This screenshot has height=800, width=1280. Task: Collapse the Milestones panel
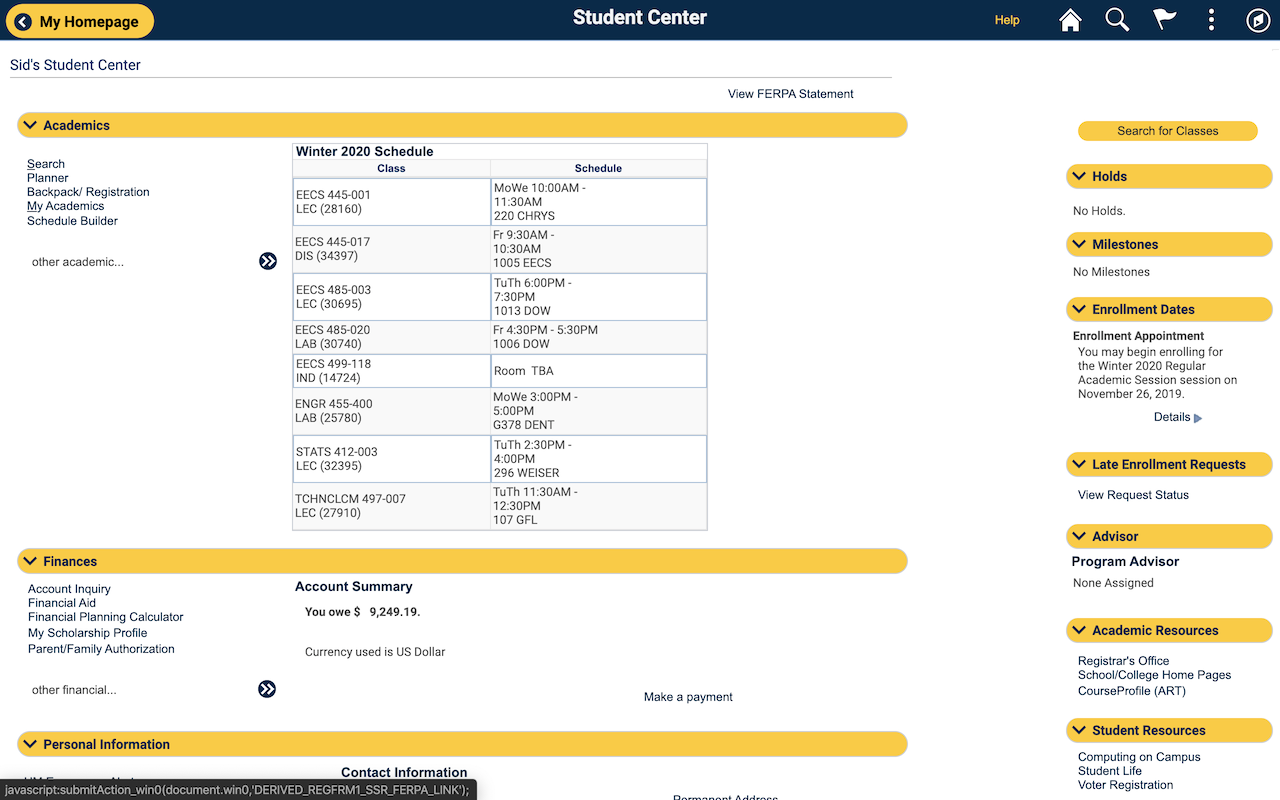point(1079,244)
